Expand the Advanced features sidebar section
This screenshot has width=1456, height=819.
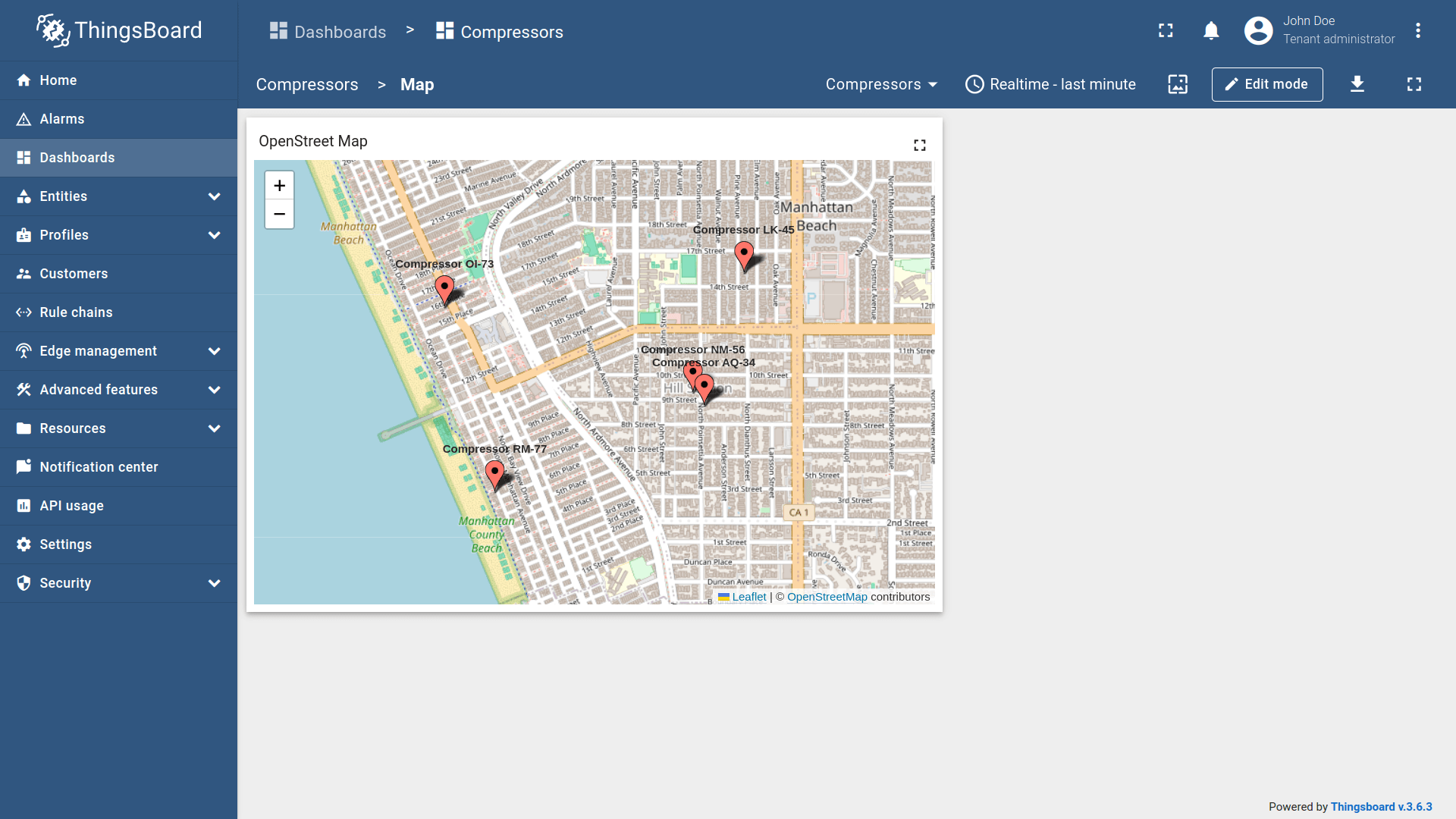click(119, 390)
